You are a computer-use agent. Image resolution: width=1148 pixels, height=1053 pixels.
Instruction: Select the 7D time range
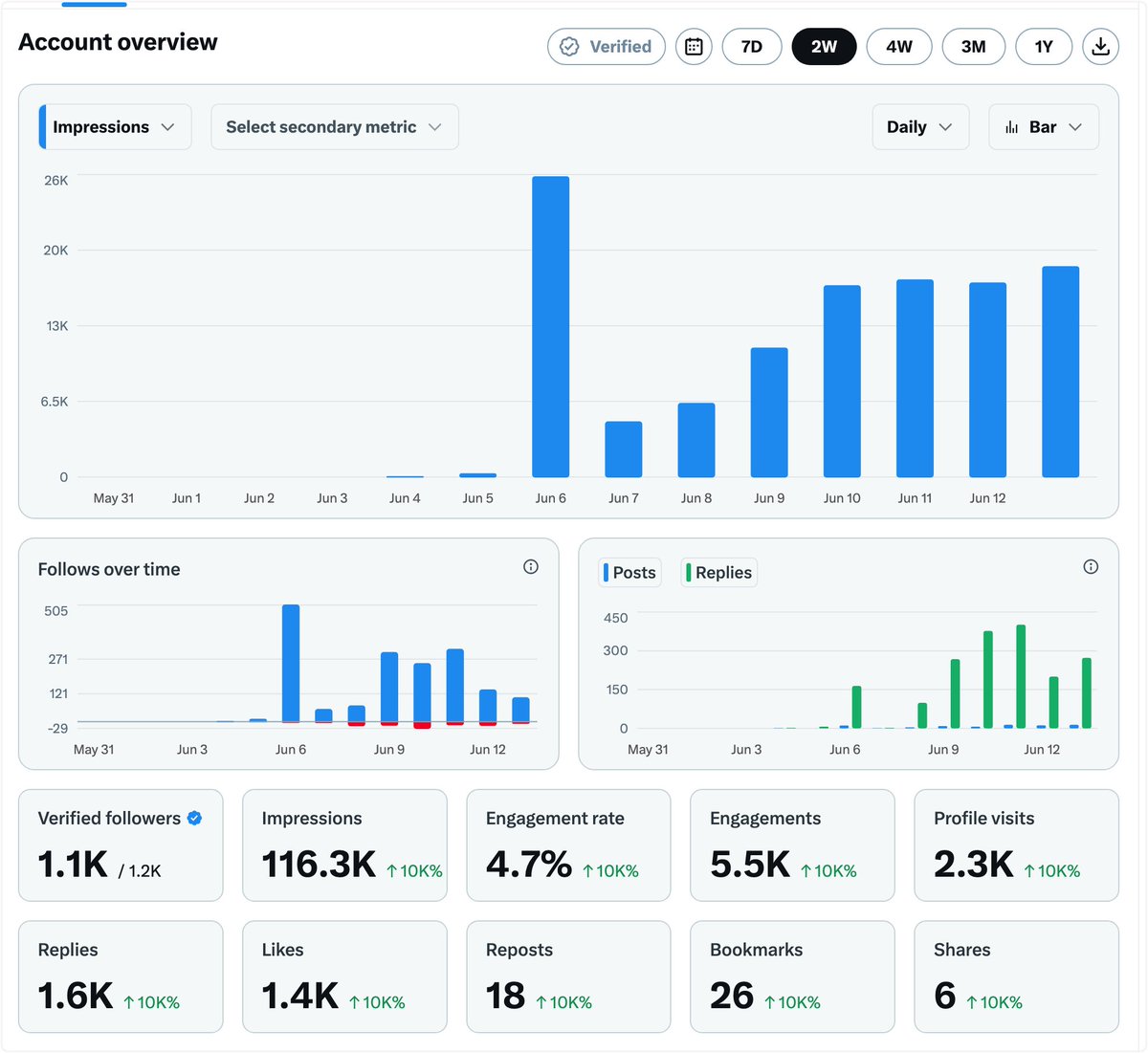coord(752,46)
